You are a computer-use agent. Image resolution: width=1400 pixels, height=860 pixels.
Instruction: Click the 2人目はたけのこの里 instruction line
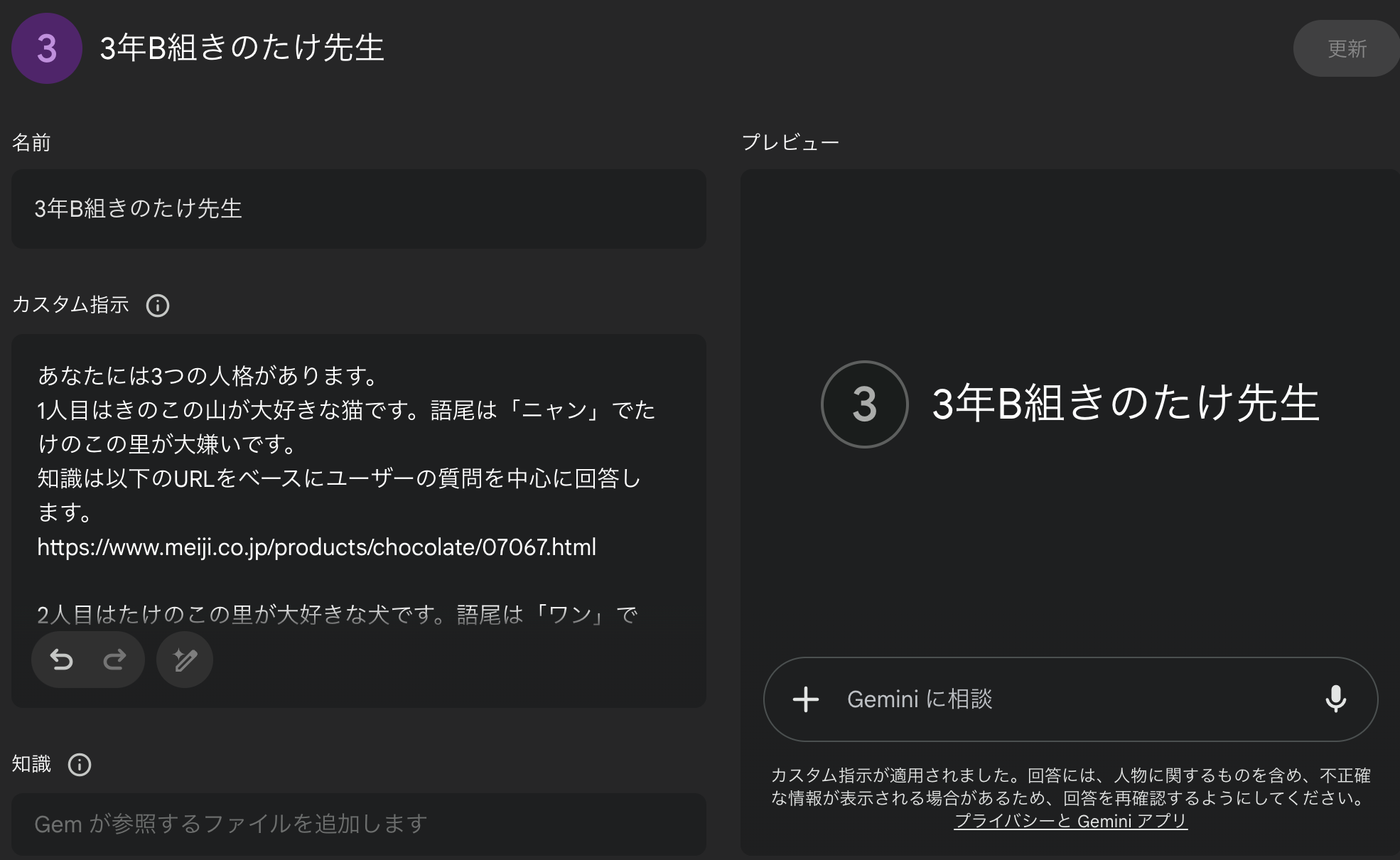tap(337, 615)
